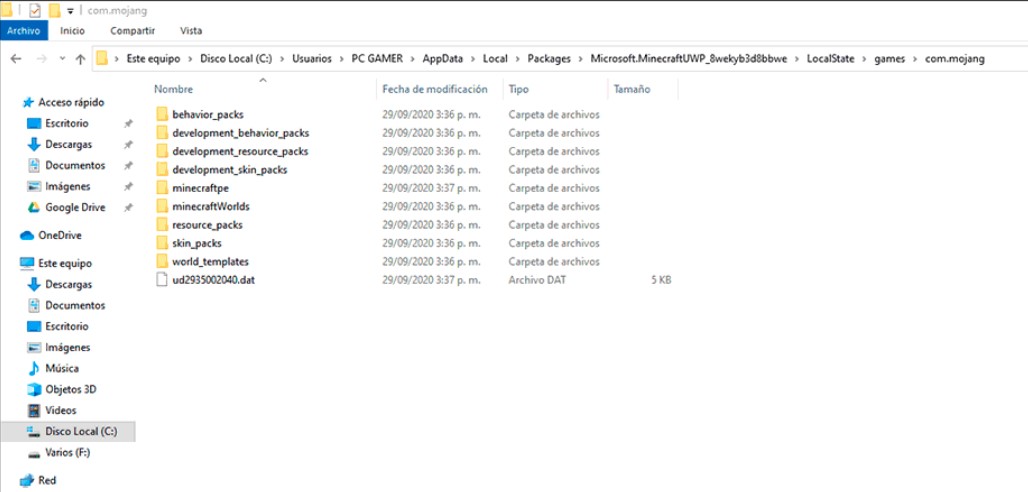This screenshot has height=492, width=1028.
Task: Select the behavior_packs folder icon
Action: point(162,115)
